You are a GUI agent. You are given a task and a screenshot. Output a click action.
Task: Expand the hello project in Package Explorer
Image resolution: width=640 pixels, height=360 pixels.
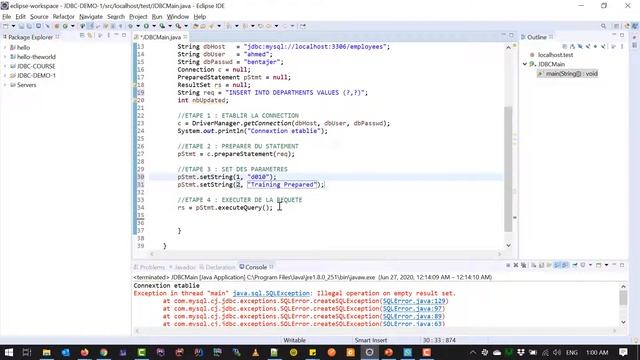(5, 47)
